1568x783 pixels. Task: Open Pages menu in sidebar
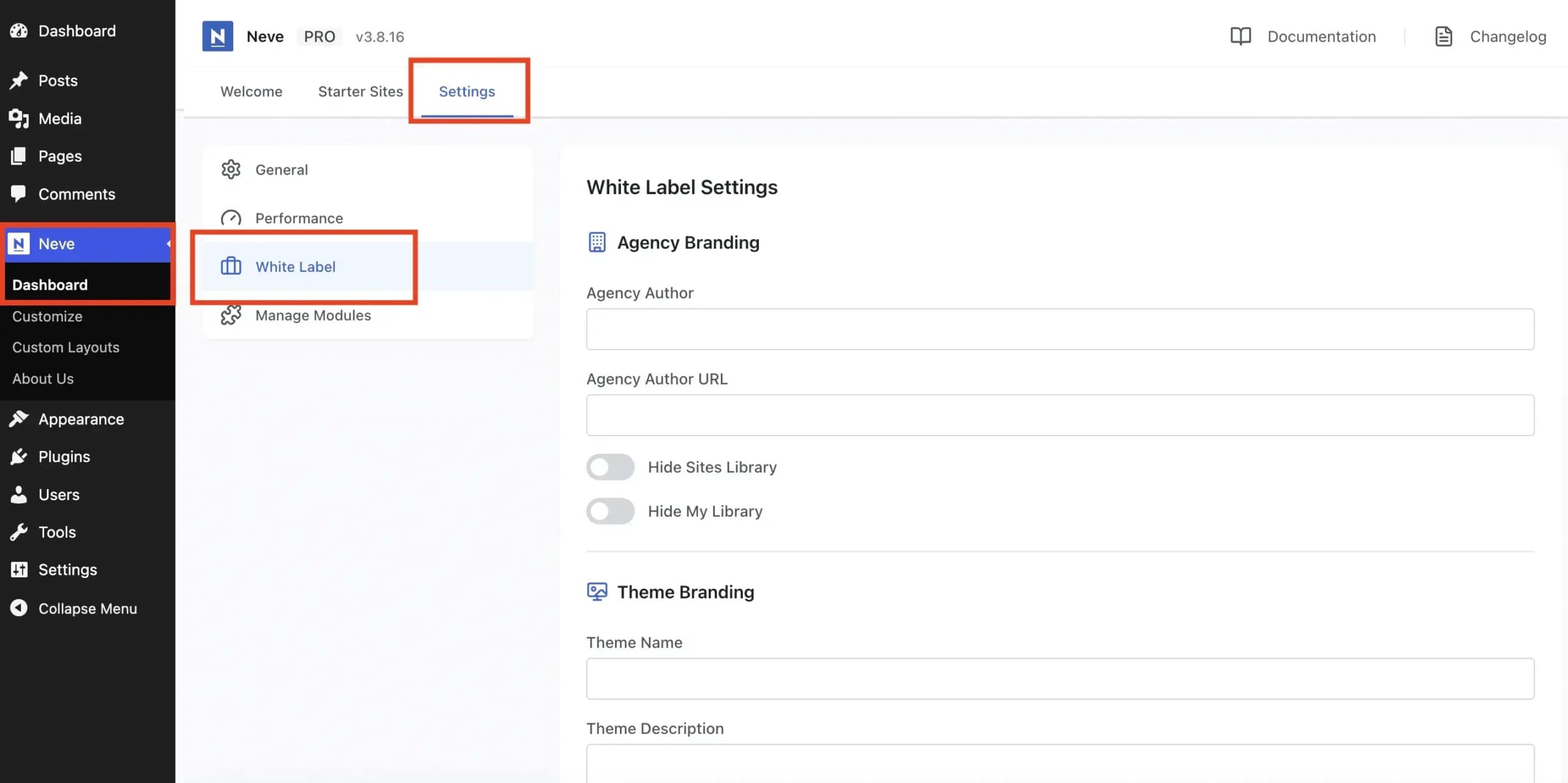click(x=88, y=156)
